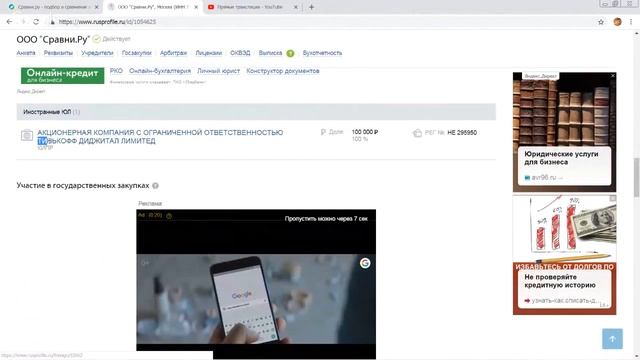This screenshot has width=640, height=360.
Task: Open the Конструктор документов link
Action: 283,71
